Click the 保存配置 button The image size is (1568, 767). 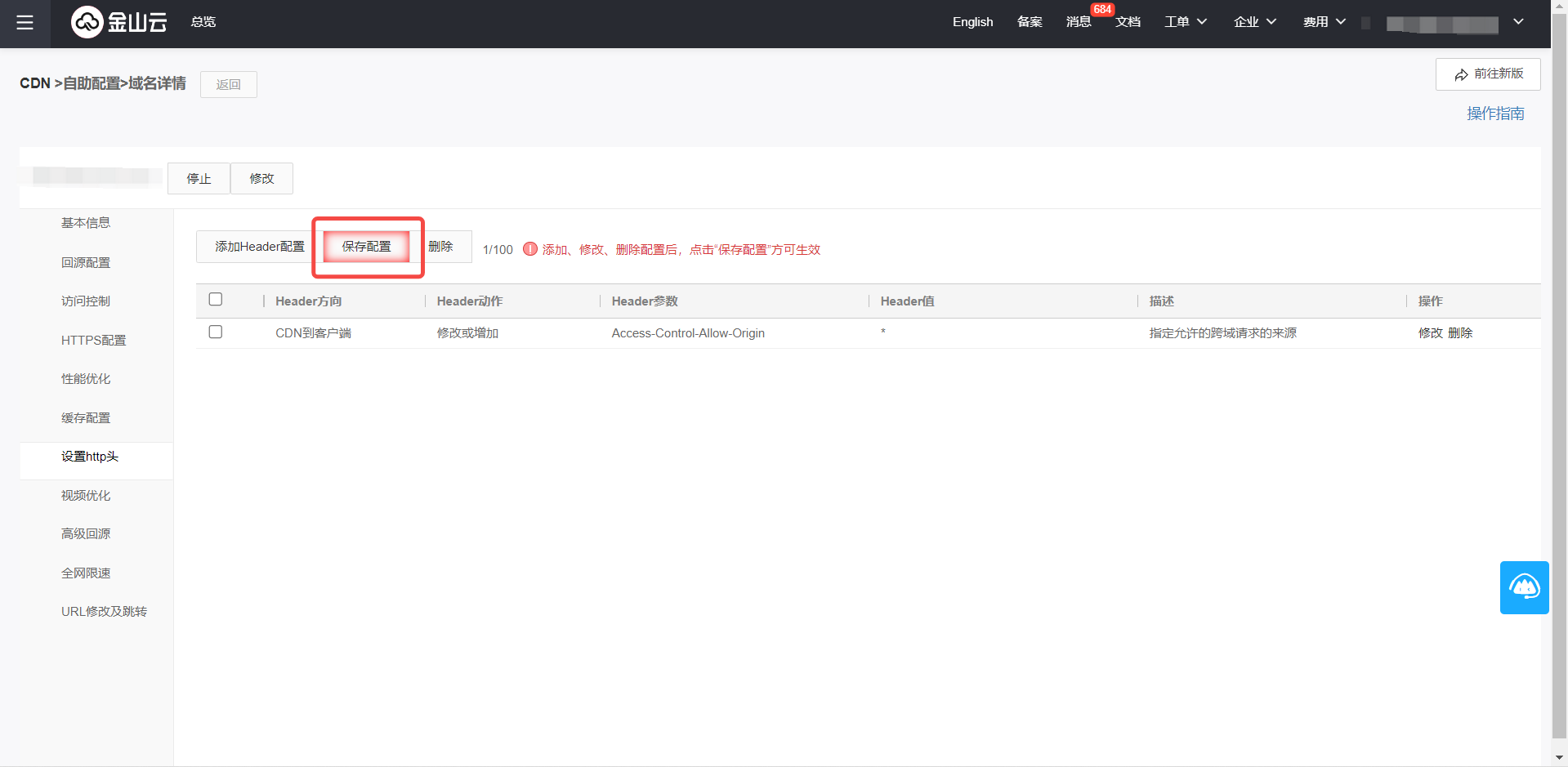pos(366,247)
